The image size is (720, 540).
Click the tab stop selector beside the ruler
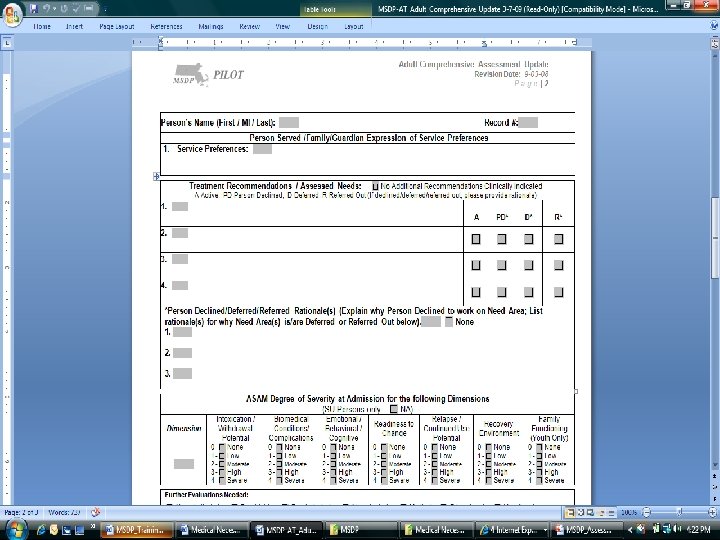tap(7, 44)
